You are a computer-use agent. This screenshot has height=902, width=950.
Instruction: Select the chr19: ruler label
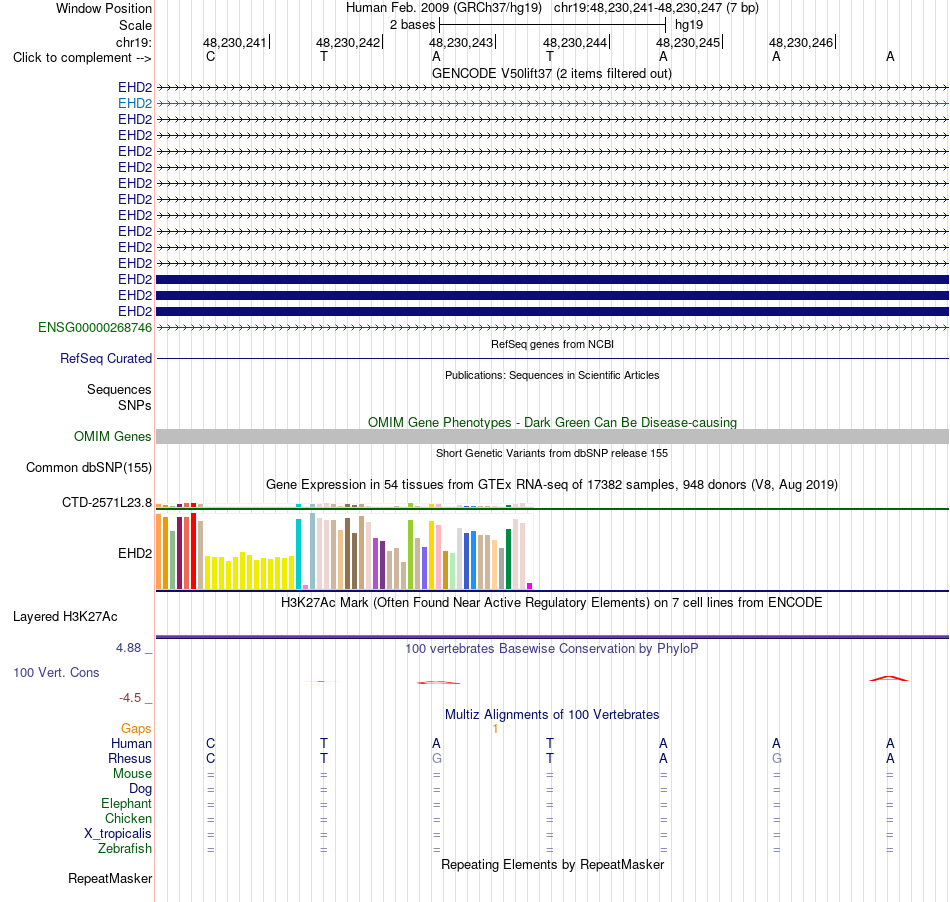(134, 42)
